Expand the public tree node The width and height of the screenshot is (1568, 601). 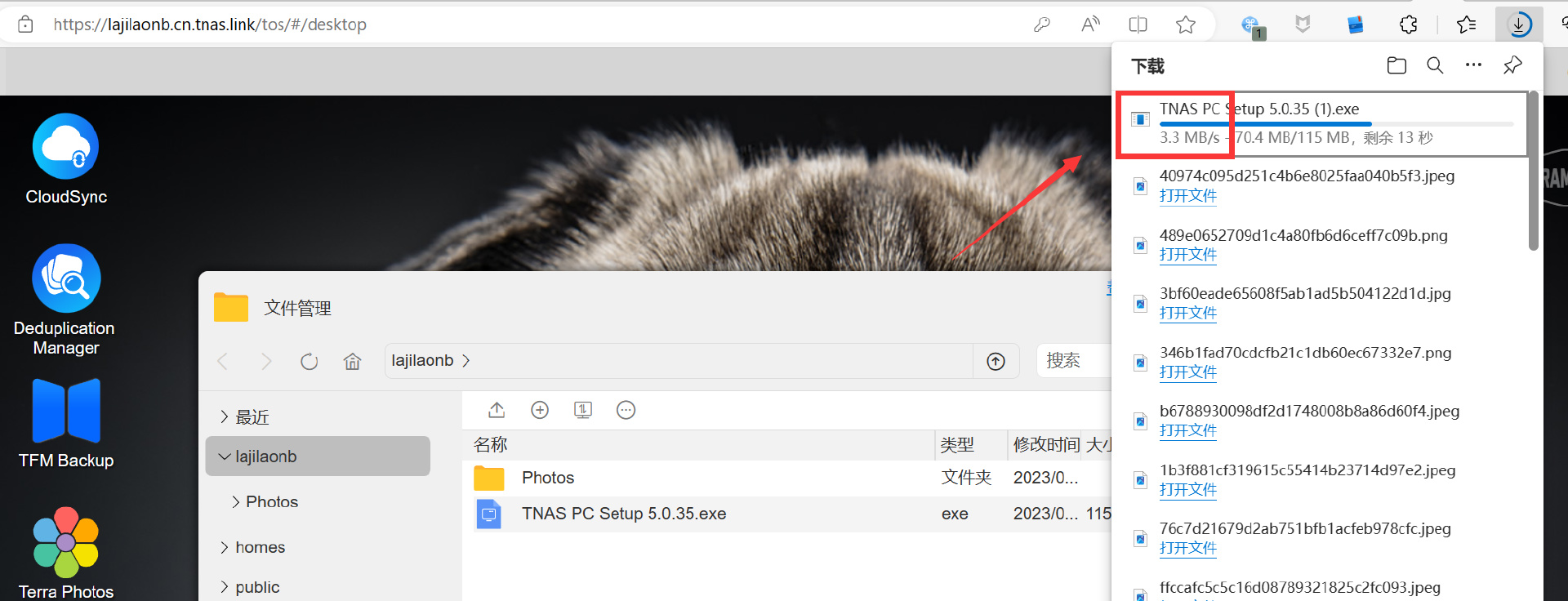point(225,587)
